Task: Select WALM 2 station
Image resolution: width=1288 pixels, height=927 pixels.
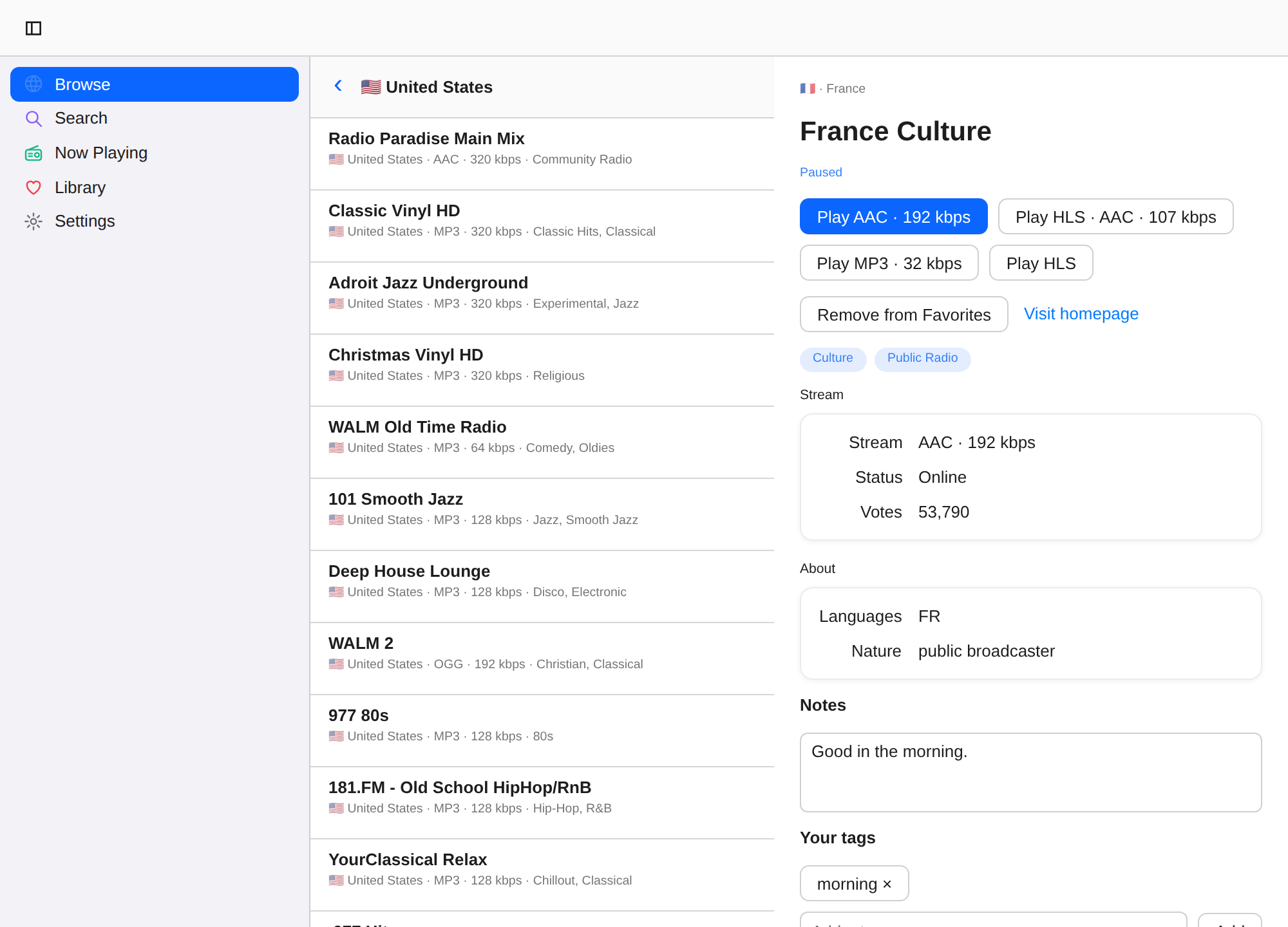Action: coord(542,659)
